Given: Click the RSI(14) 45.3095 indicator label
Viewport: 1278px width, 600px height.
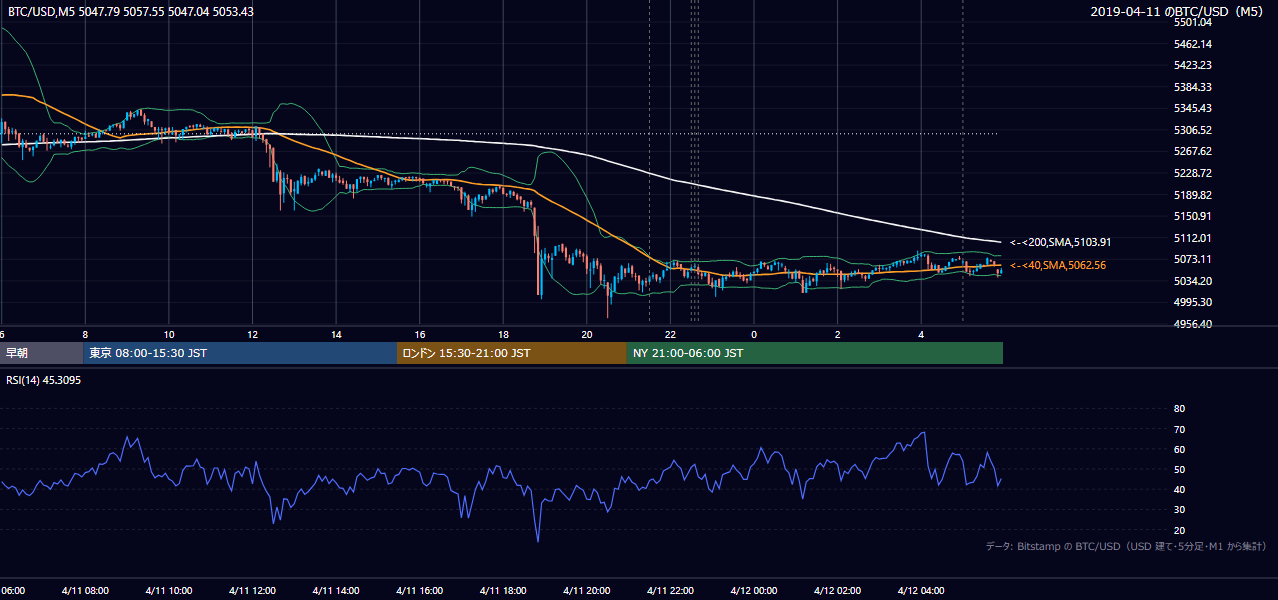Looking at the screenshot, I should [44, 380].
